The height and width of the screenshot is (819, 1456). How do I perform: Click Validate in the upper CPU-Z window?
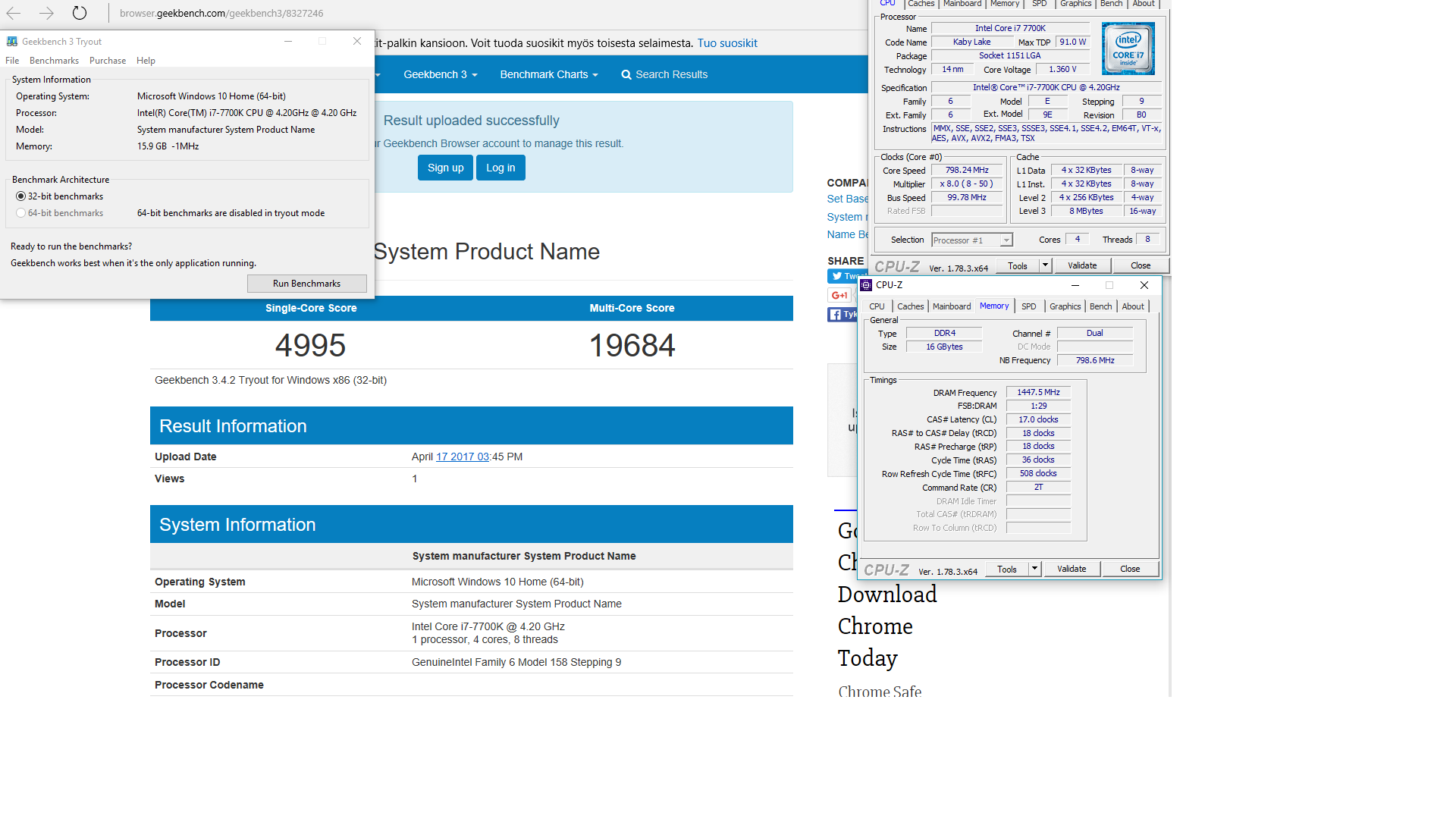point(1082,265)
